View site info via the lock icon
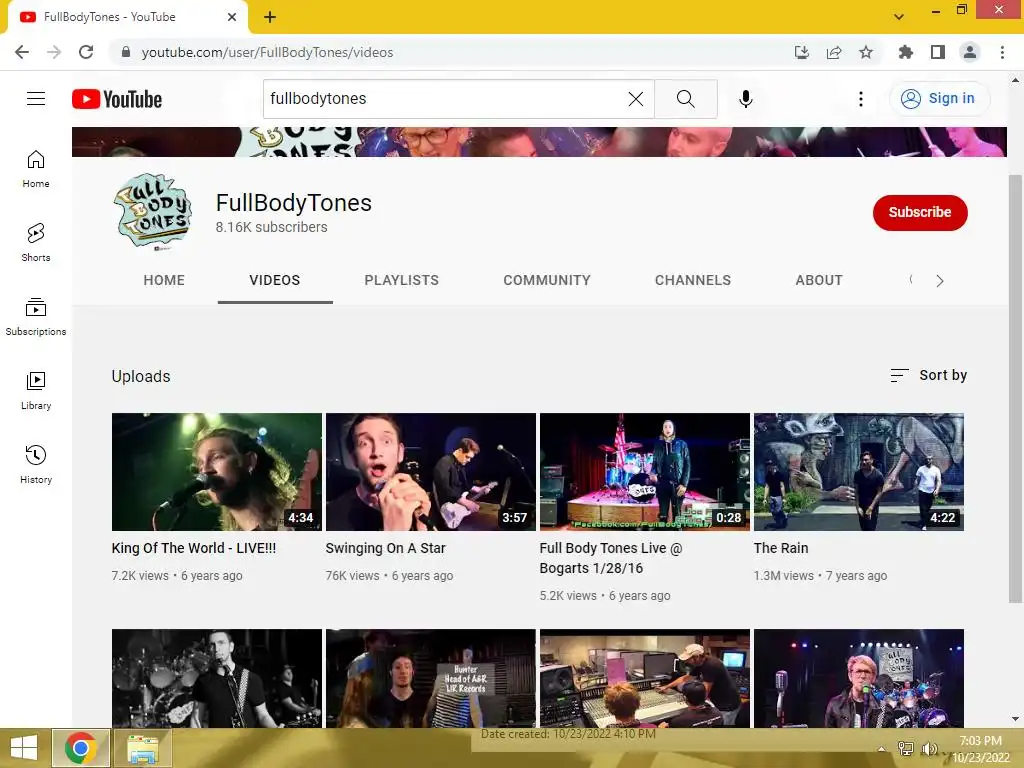 coord(126,52)
